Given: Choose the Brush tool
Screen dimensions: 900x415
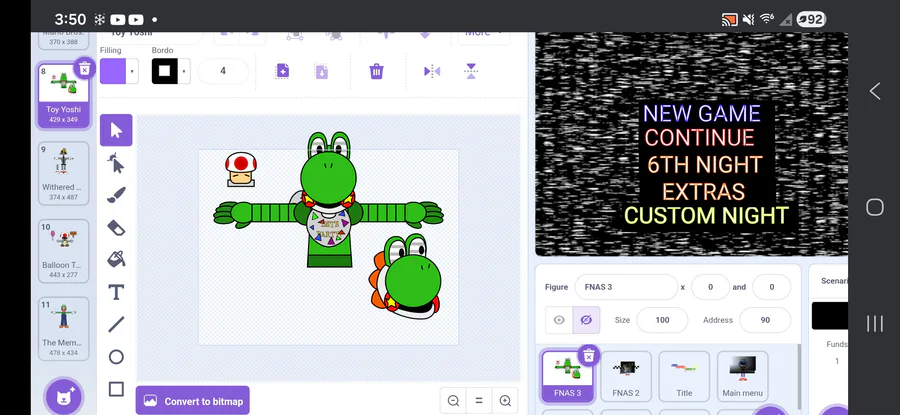Looking at the screenshot, I should click(x=116, y=195).
